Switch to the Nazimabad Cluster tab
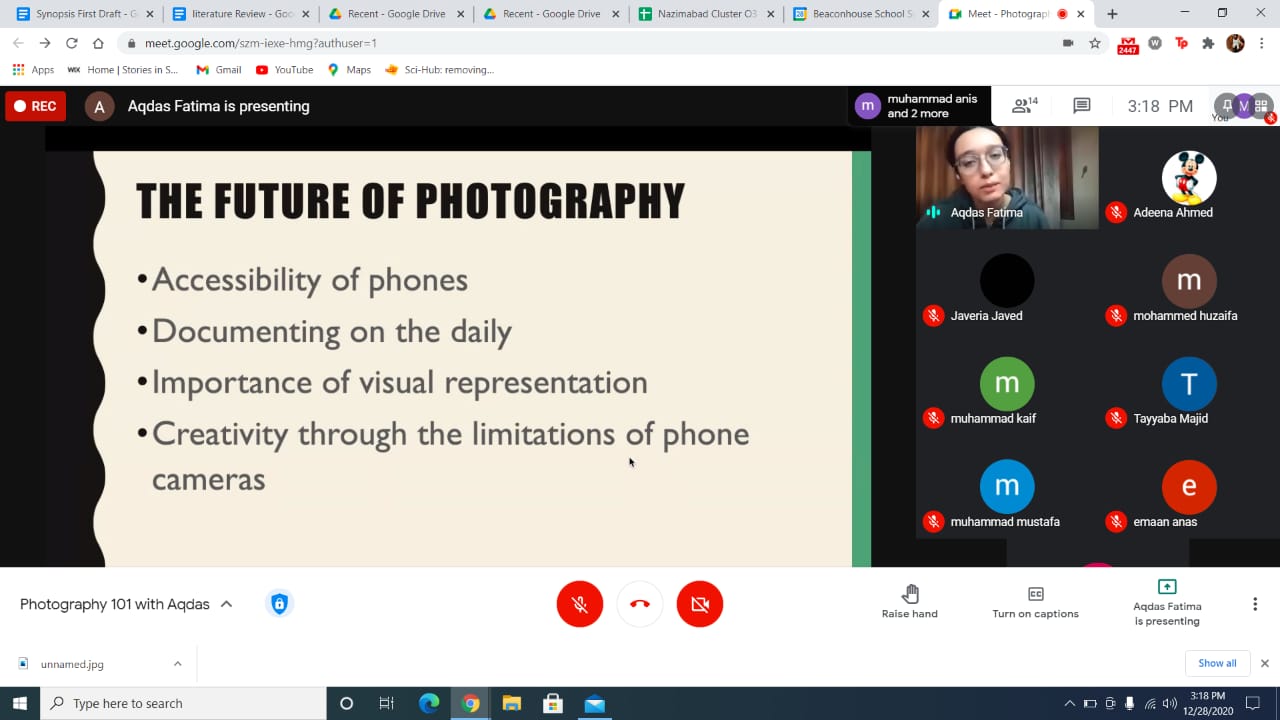 pos(700,14)
